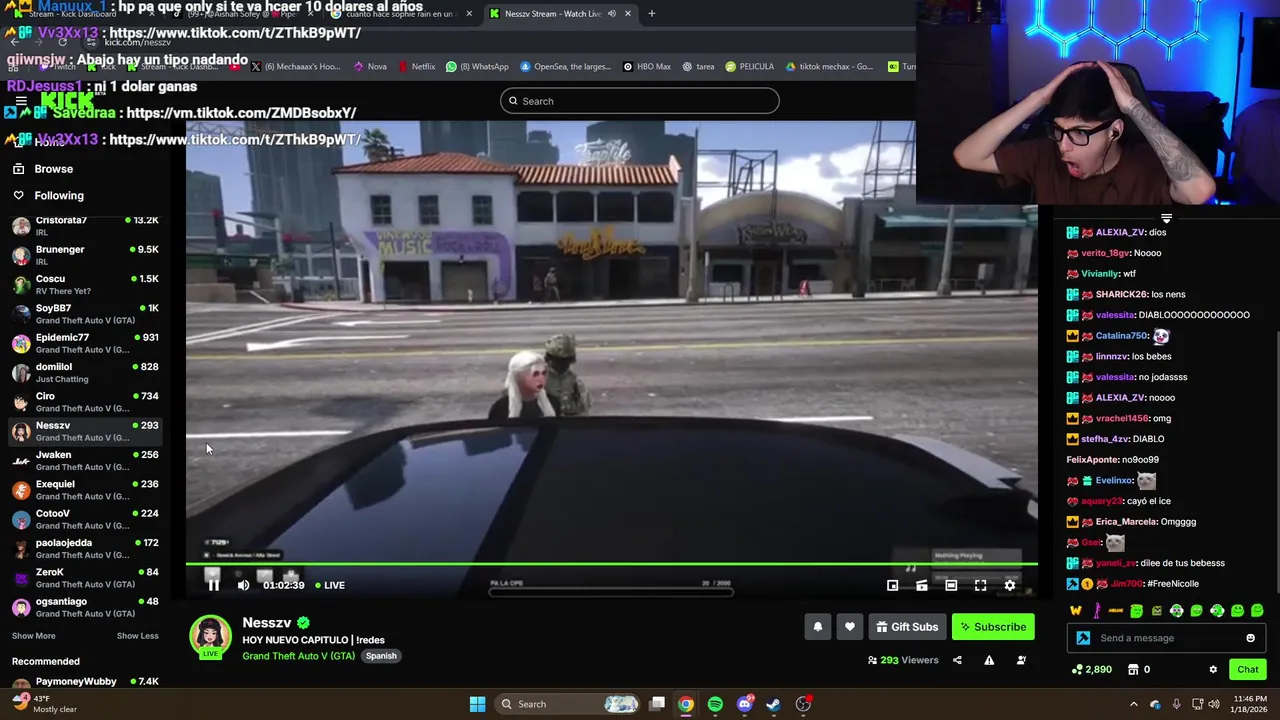
Task: Open Coscu channel in sidebar
Action: (85, 285)
